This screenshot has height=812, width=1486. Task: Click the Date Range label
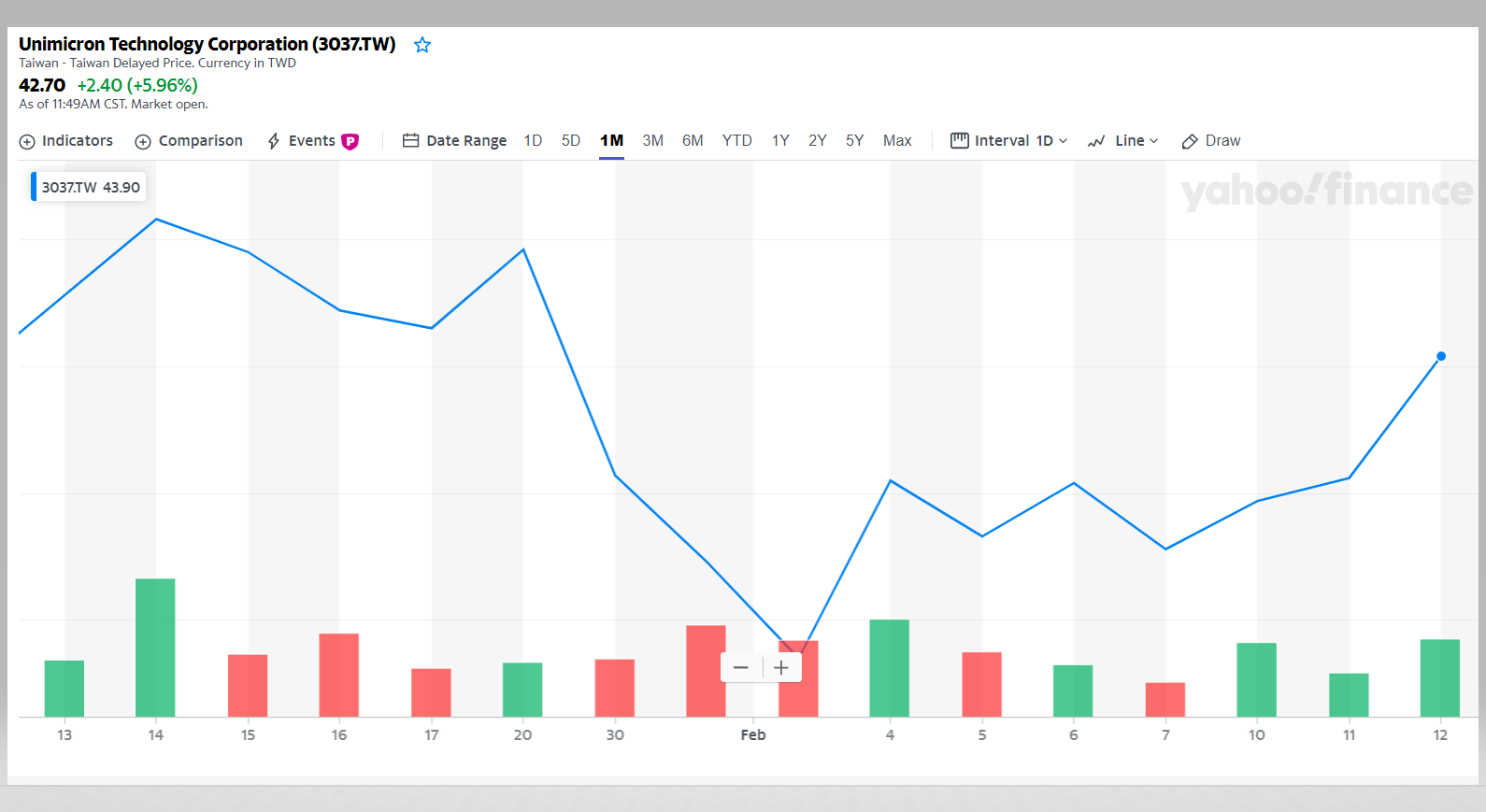click(466, 140)
